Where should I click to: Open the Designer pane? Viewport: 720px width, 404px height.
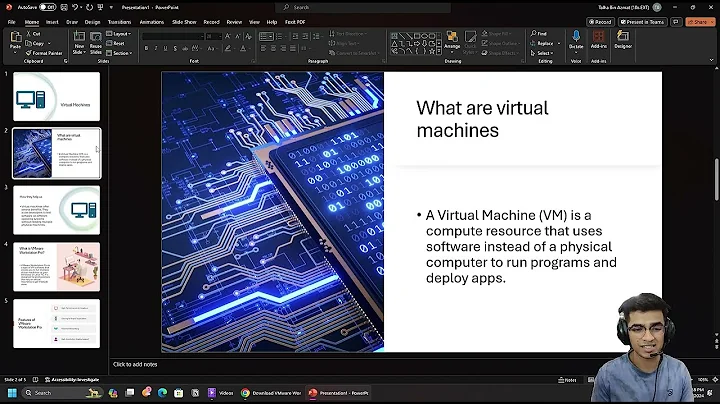[623, 39]
